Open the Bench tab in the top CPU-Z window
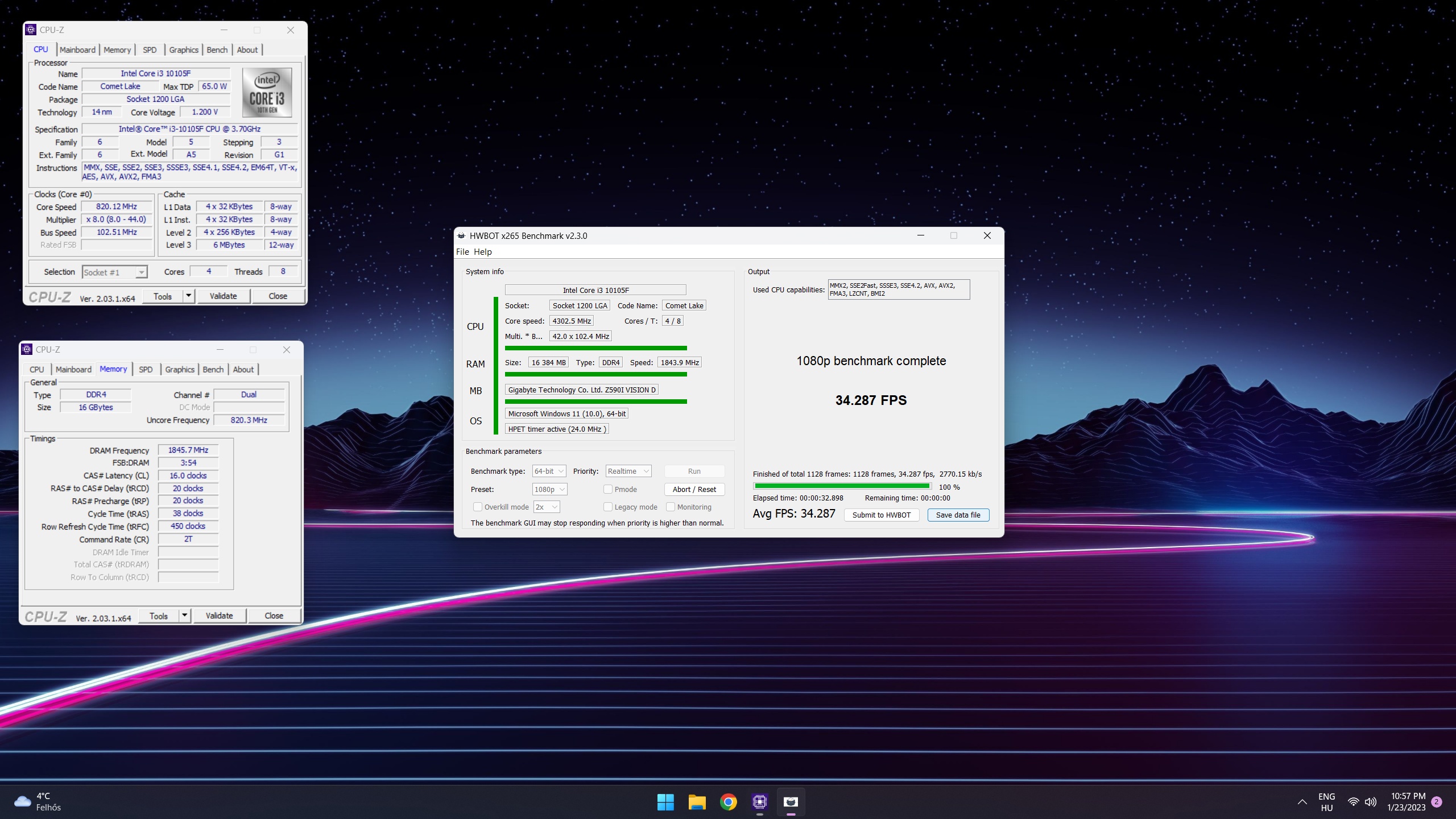Image resolution: width=1456 pixels, height=819 pixels. coord(217,50)
